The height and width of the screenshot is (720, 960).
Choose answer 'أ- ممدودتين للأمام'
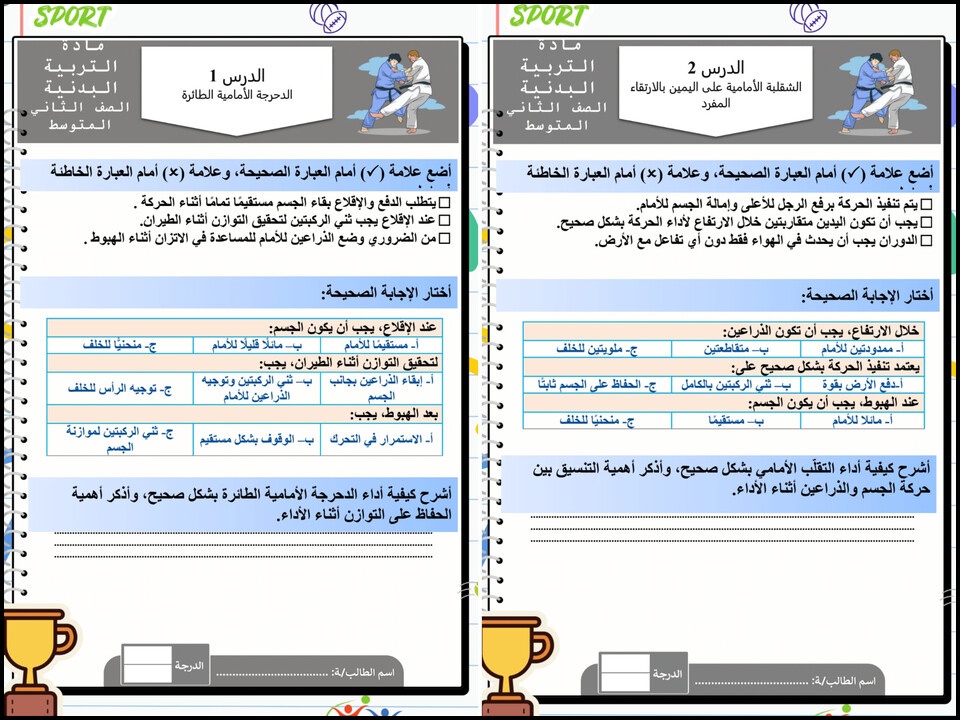(862, 349)
